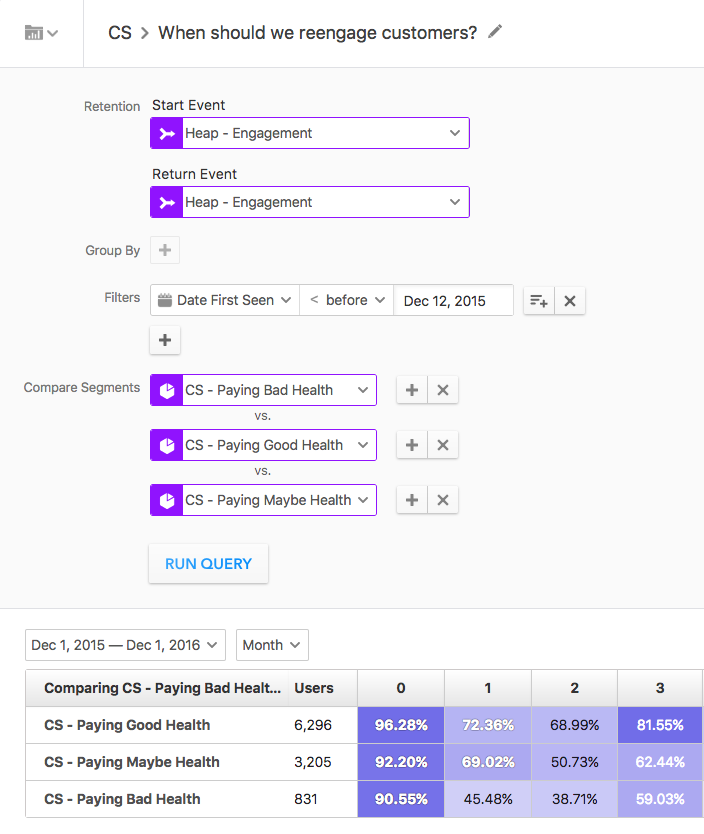Remove the Paying Maybe Health segment
Viewport: 704px width, 834px height.
[443, 500]
